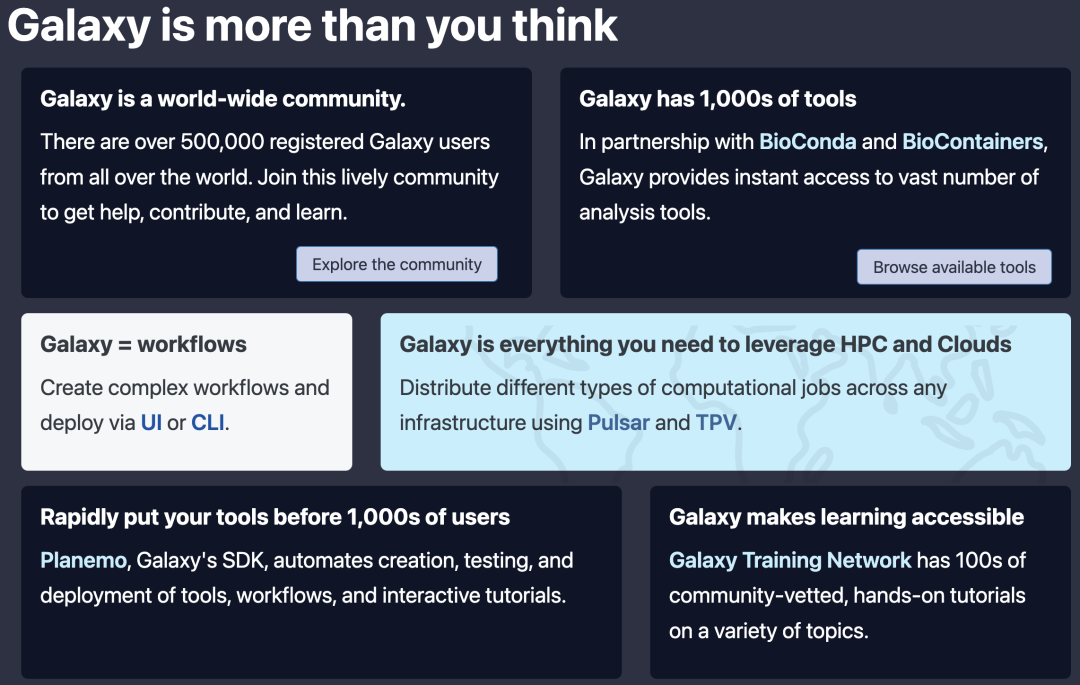Click the Galaxy is more than you think heading
Viewport: 1080px width, 685px height.
coord(312,26)
